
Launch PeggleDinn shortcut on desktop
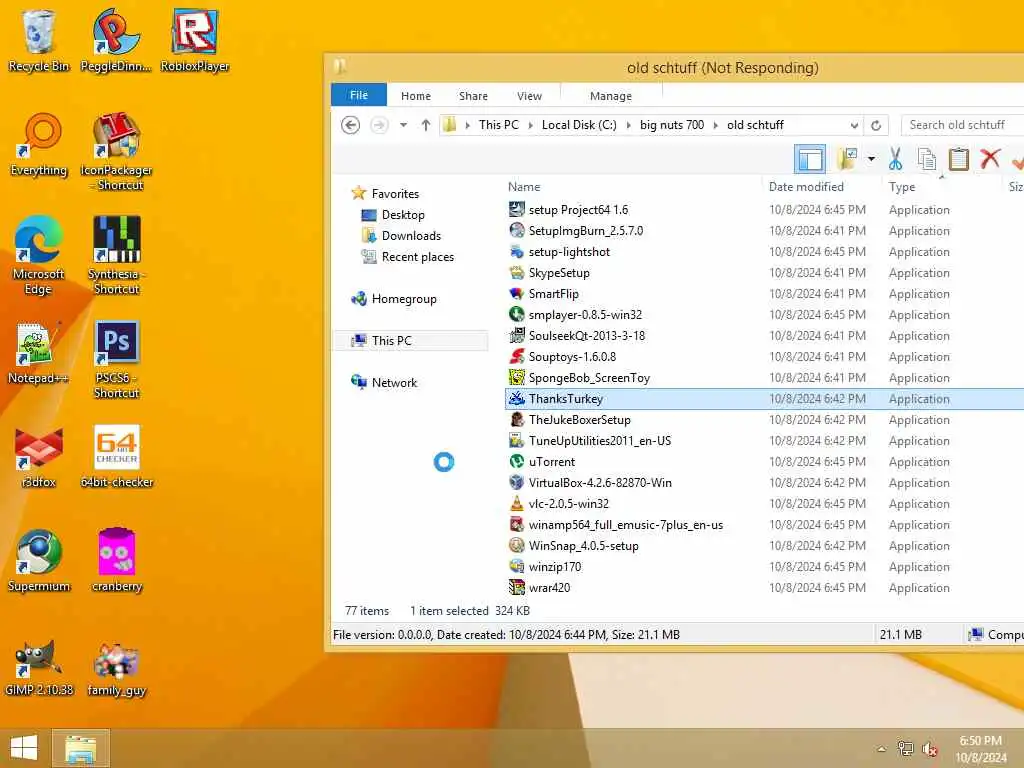point(116,40)
